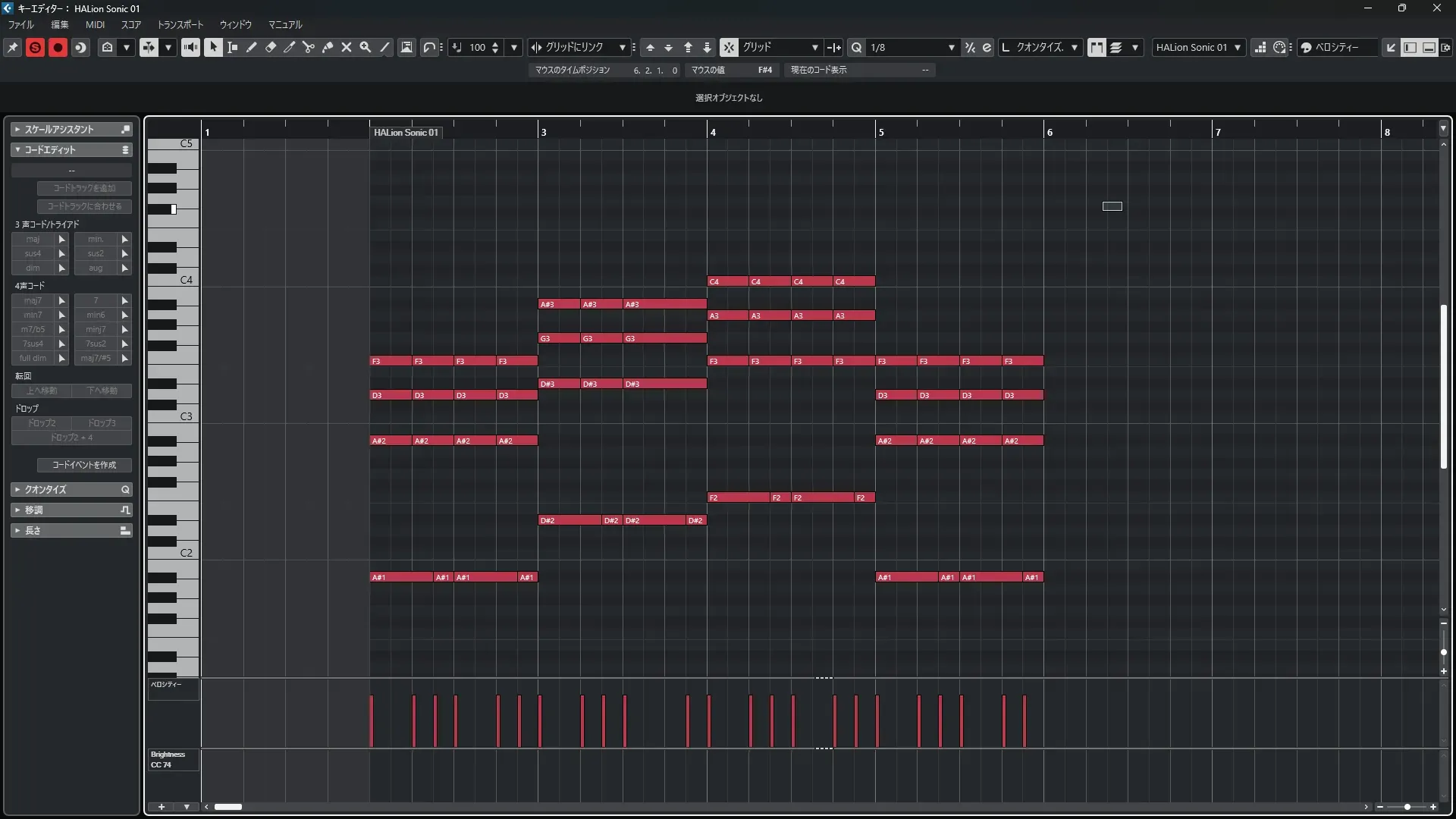Select the Mute X tool

tap(347, 47)
